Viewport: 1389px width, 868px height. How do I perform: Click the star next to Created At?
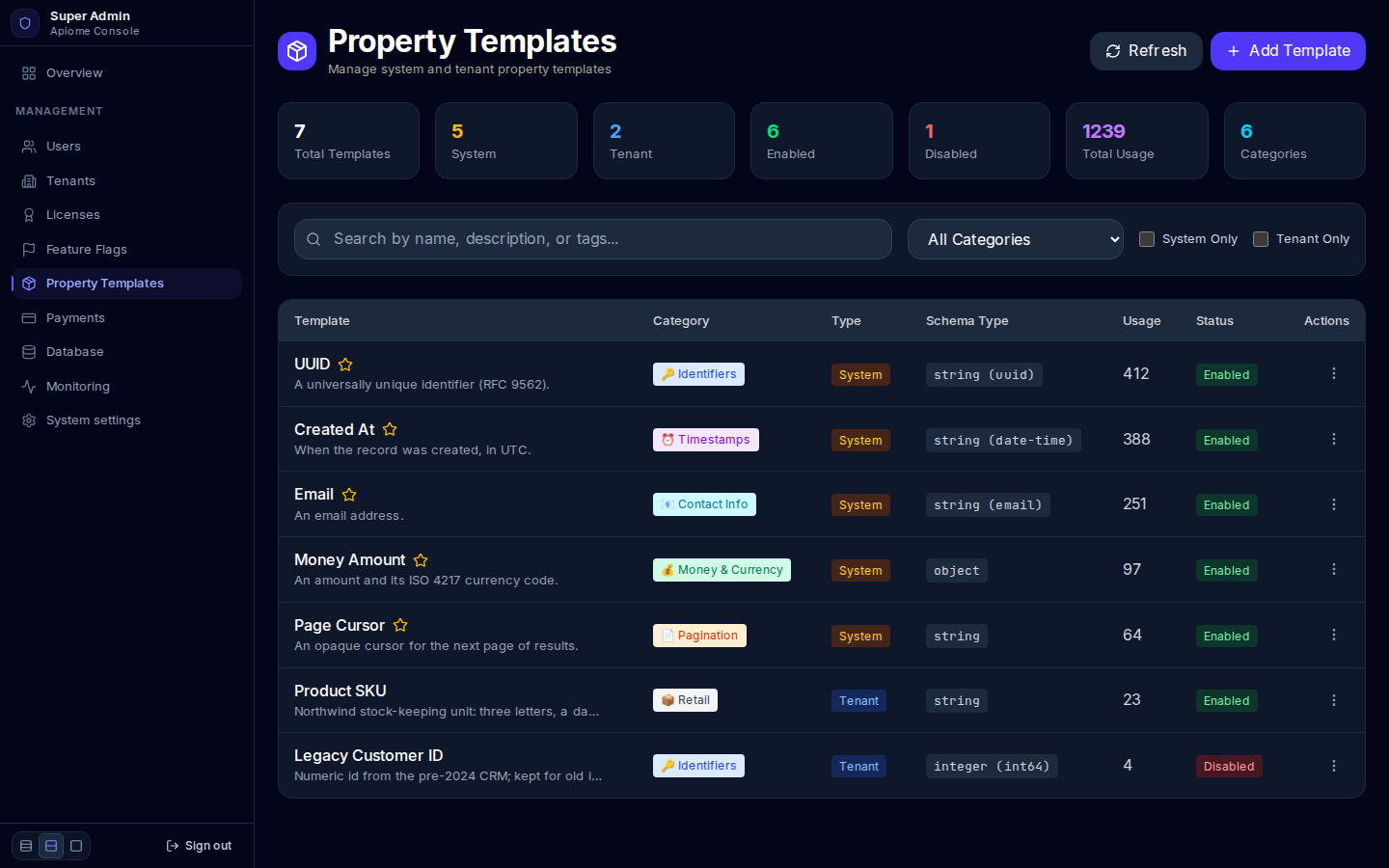click(x=390, y=430)
